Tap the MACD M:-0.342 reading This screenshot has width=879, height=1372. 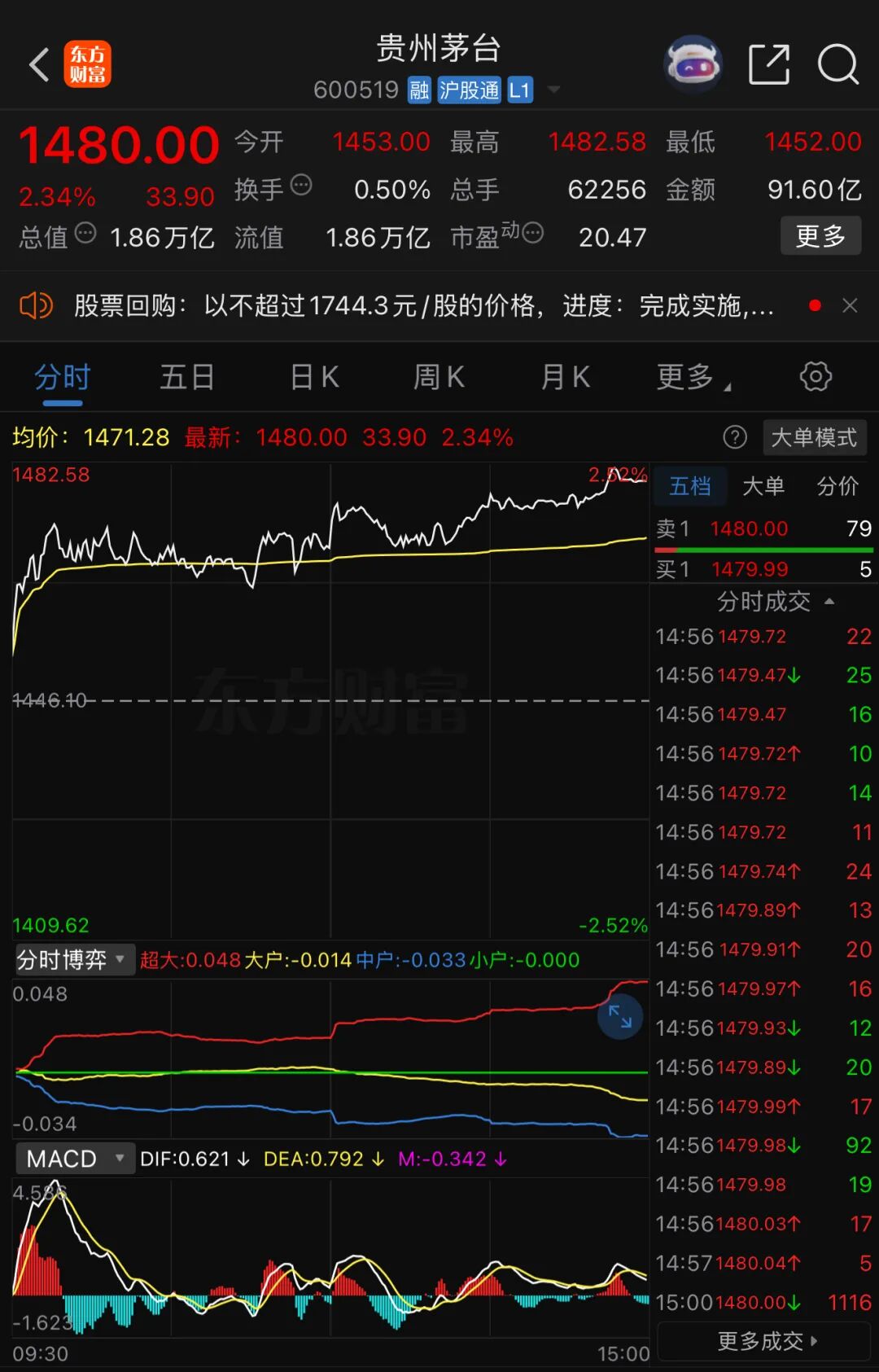point(452,1159)
